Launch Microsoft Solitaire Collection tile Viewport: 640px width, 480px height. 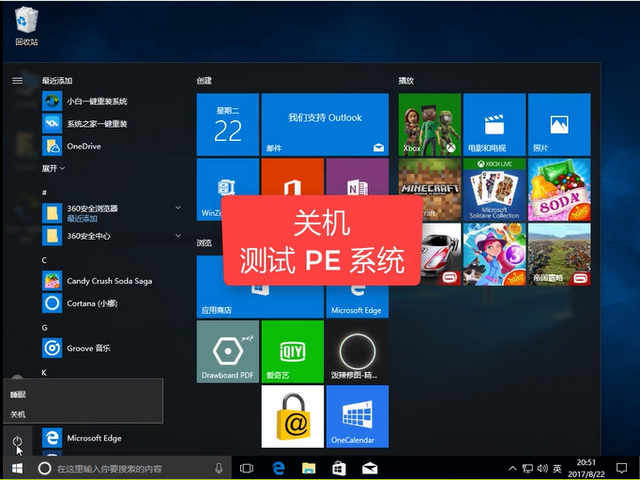tap(492, 188)
